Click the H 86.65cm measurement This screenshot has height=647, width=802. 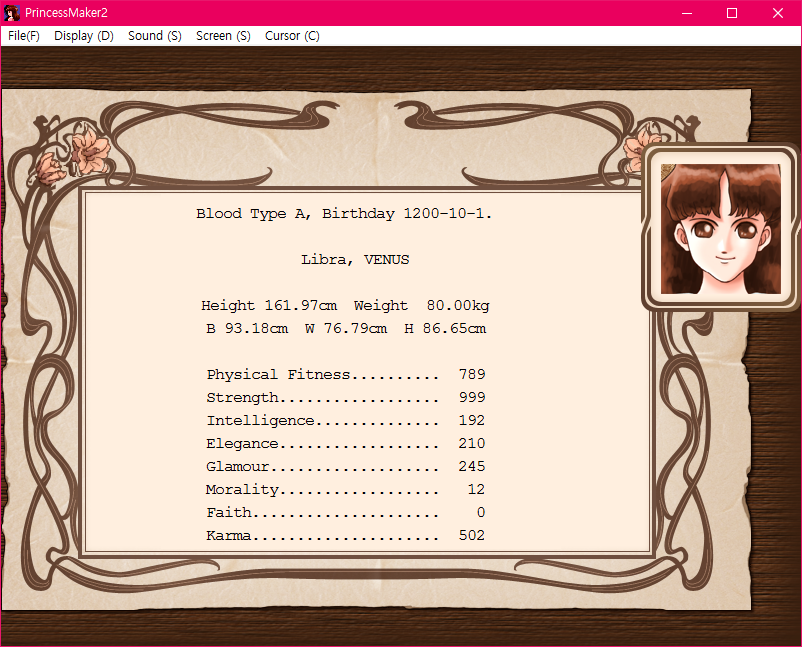445,328
